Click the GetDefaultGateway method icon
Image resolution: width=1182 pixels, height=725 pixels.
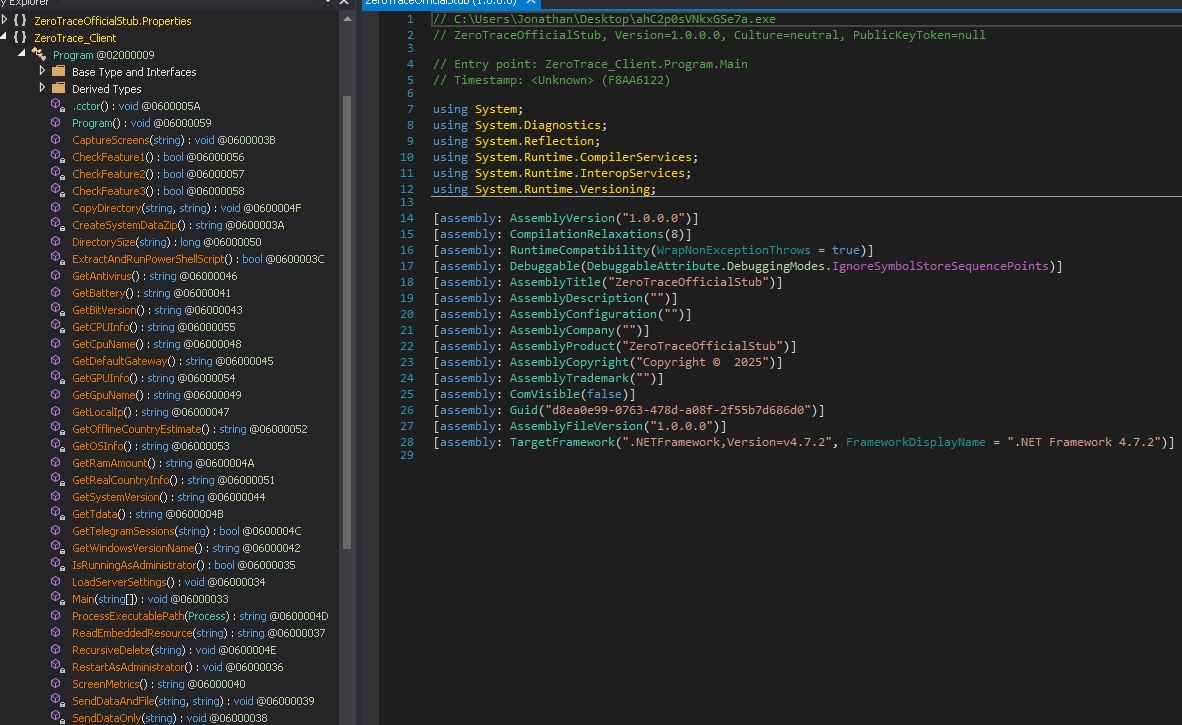tap(57, 360)
